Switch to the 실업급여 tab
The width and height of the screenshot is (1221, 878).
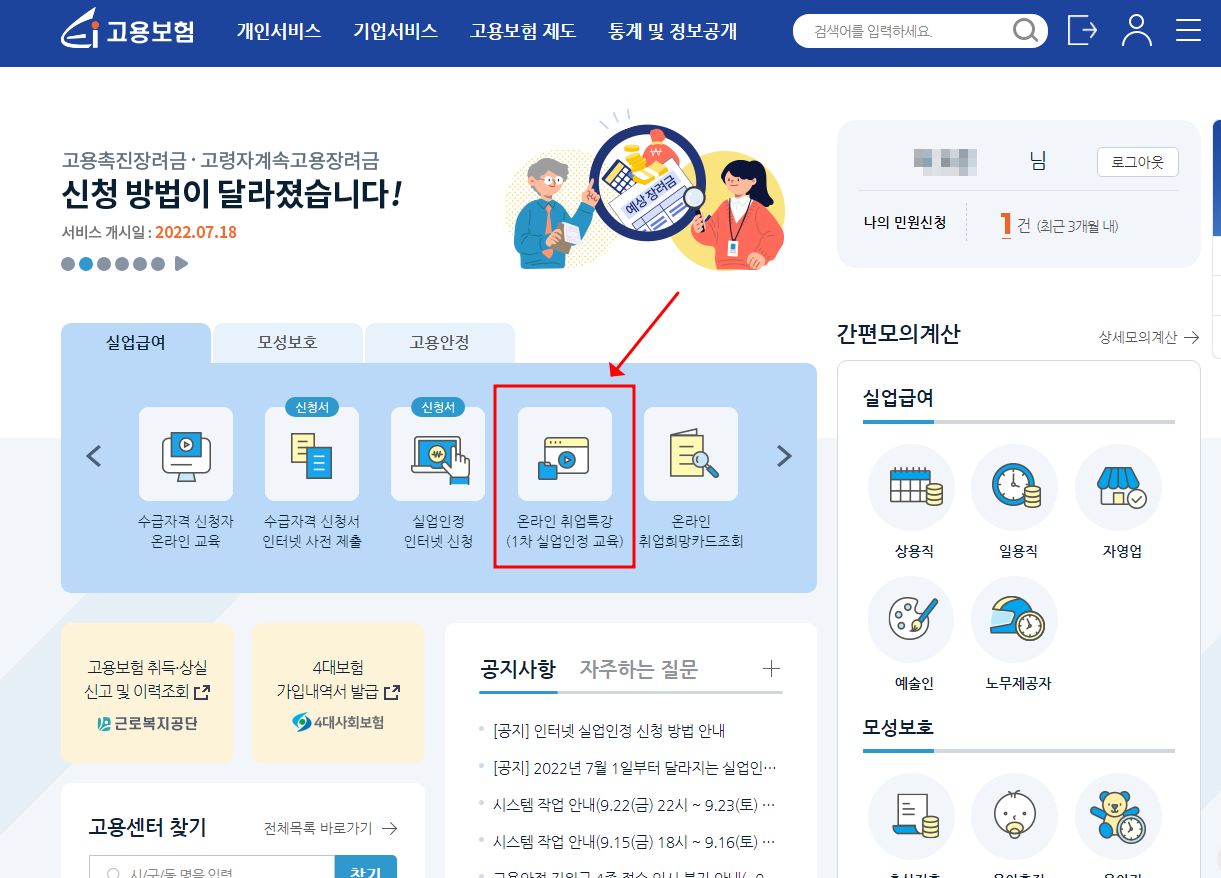(x=136, y=343)
